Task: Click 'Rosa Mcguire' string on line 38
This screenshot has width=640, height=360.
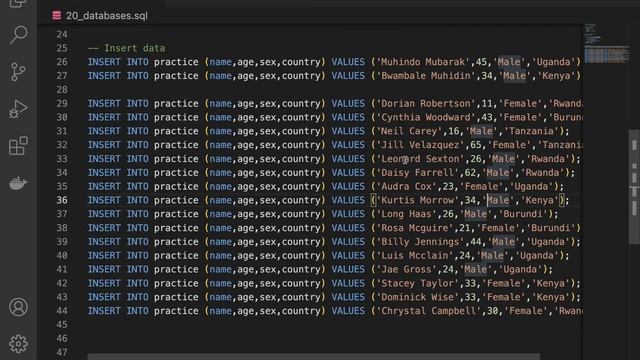Action: tap(415, 228)
